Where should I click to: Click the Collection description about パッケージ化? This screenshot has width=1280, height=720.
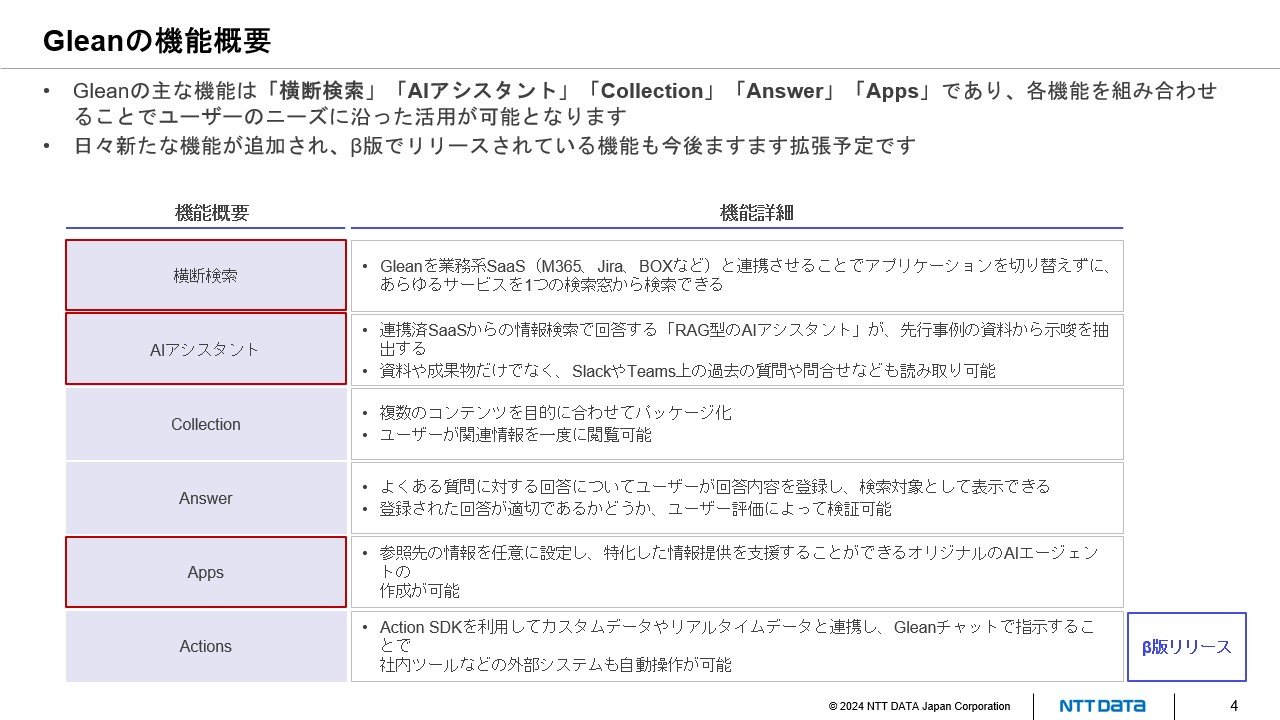[x=556, y=413]
